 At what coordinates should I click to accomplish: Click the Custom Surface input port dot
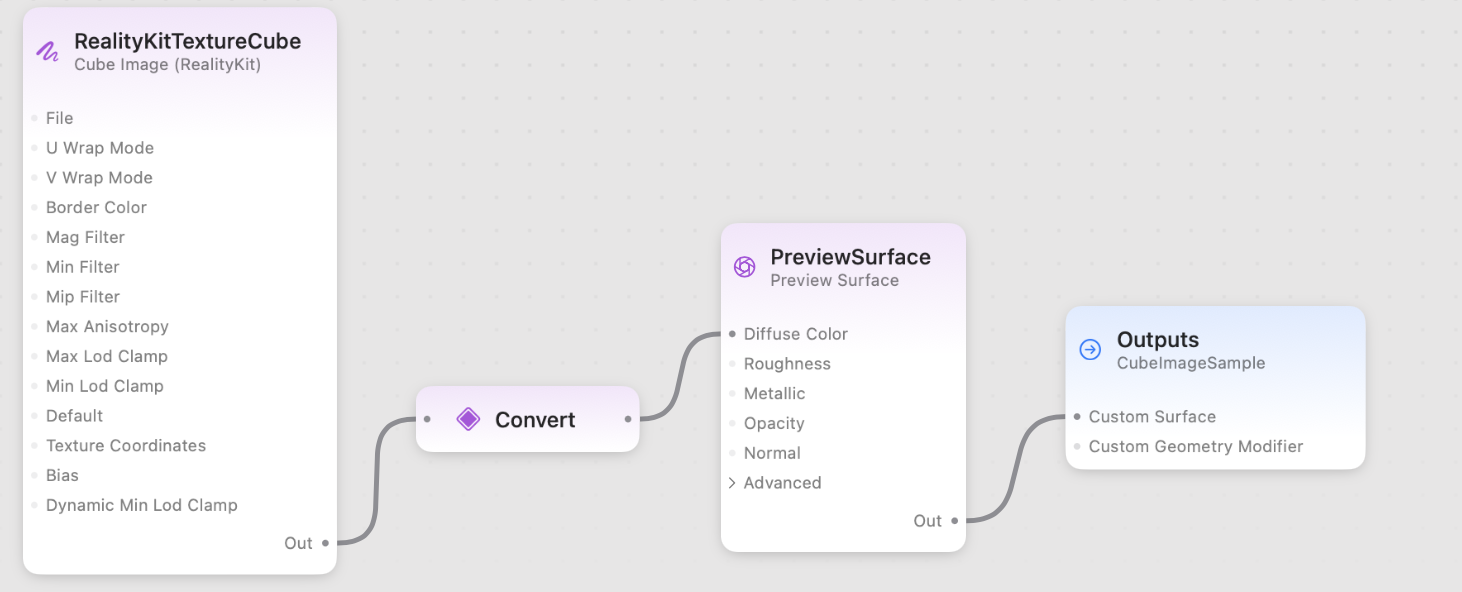(1075, 417)
